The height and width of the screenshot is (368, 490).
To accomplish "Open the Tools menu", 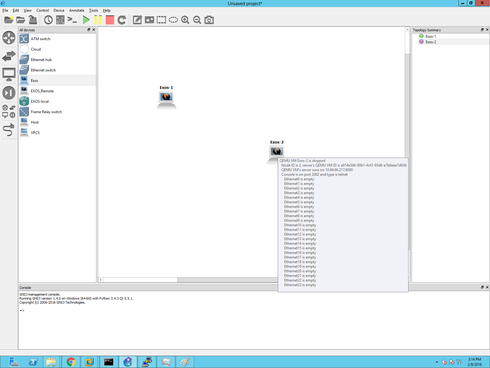I will 93,10.
